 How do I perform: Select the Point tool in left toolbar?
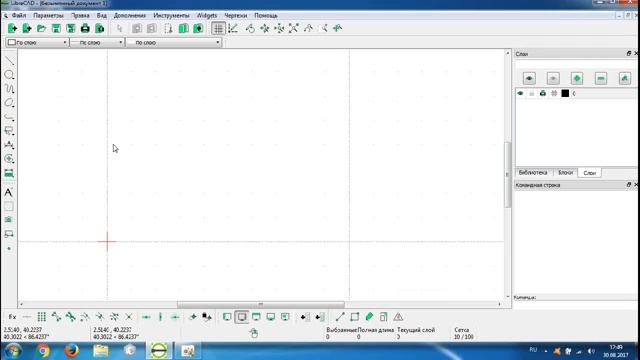9,249
